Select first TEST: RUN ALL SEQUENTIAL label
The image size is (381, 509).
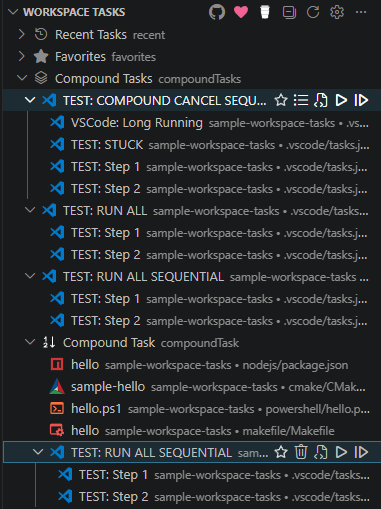(143, 277)
